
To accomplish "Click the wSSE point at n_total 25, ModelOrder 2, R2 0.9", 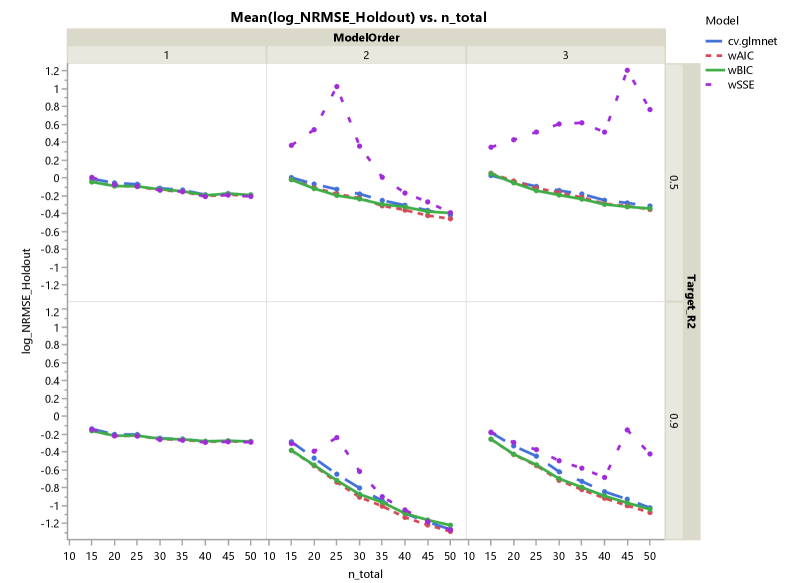I will [x=336, y=438].
